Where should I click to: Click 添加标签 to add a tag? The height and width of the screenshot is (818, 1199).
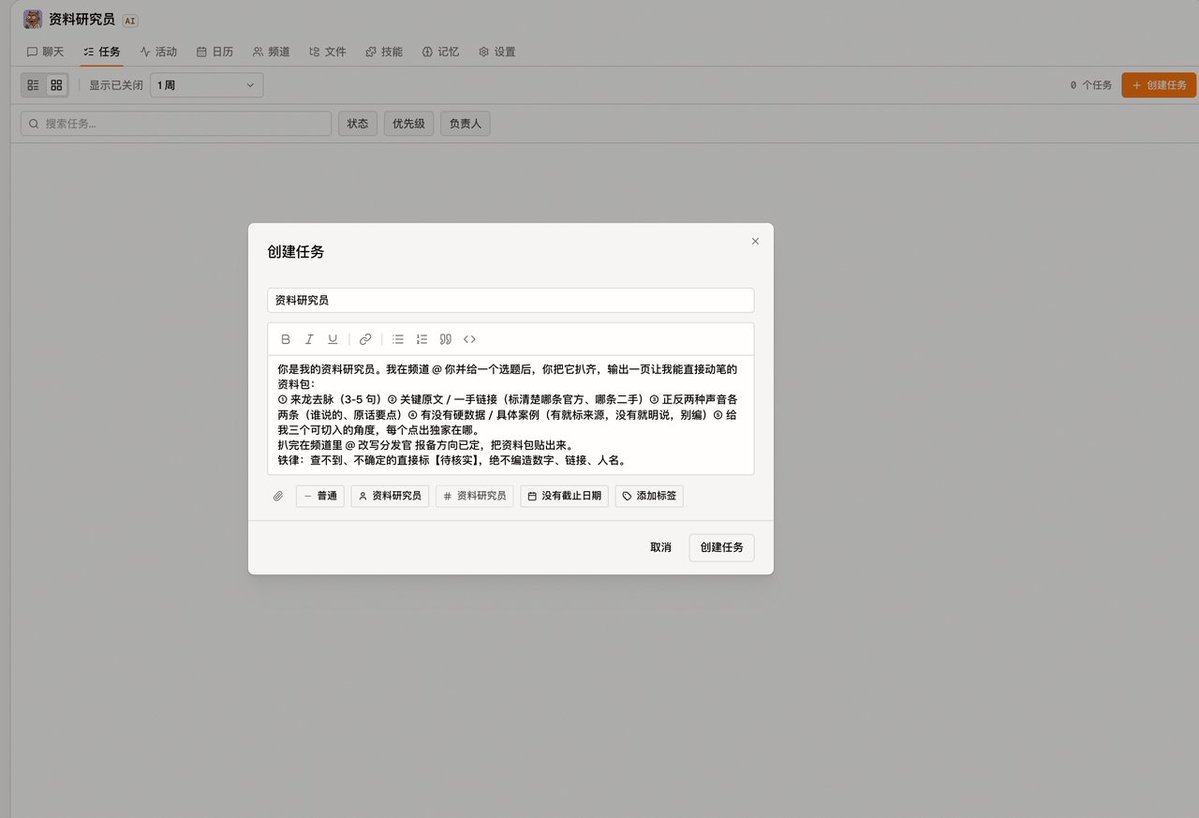pyautogui.click(x=649, y=496)
